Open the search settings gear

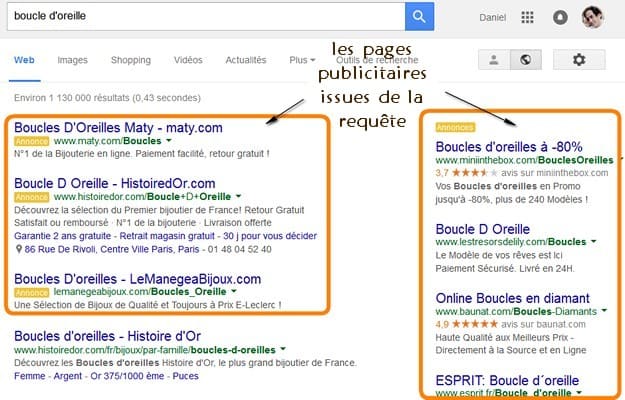click(579, 60)
